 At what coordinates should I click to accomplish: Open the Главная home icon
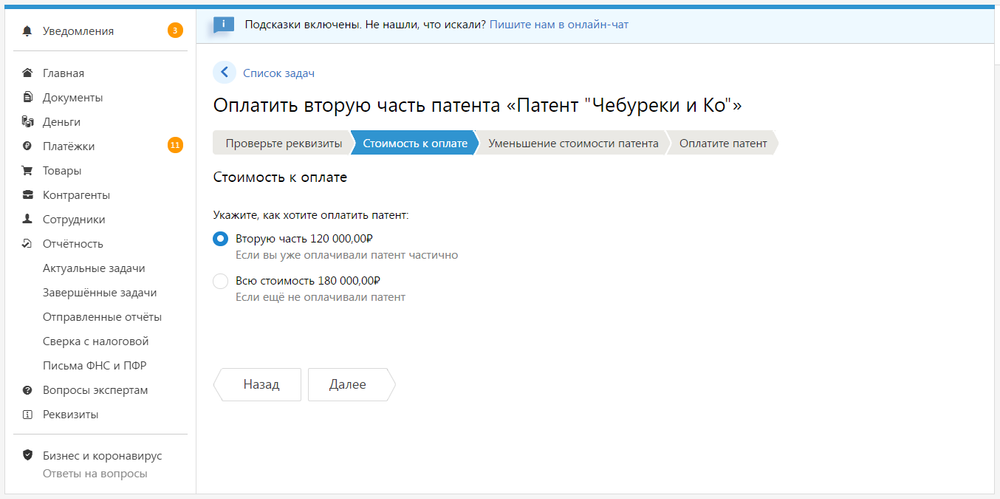[27, 73]
